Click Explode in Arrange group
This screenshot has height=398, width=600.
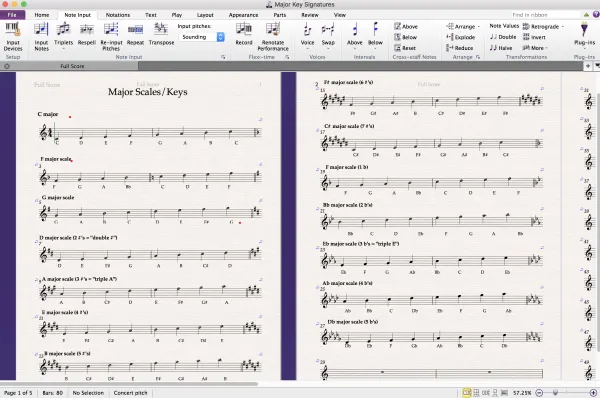[461, 37]
